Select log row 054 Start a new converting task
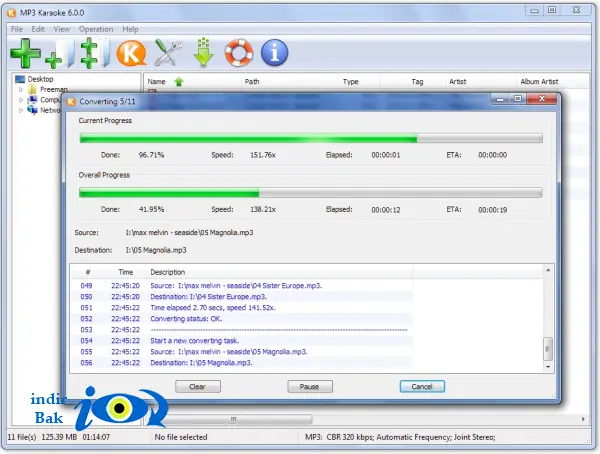The height and width of the screenshot is (454, 600). 242,341
